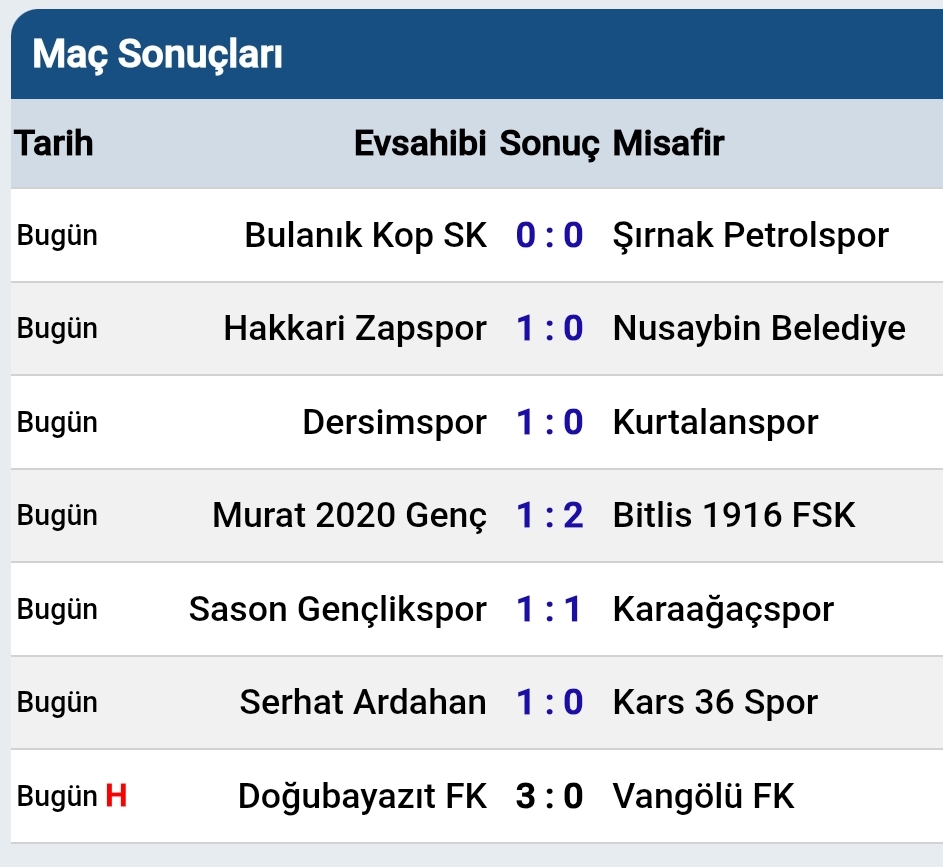Select the 1 : 2 Murat 2020 Genç score

[549, 515]
